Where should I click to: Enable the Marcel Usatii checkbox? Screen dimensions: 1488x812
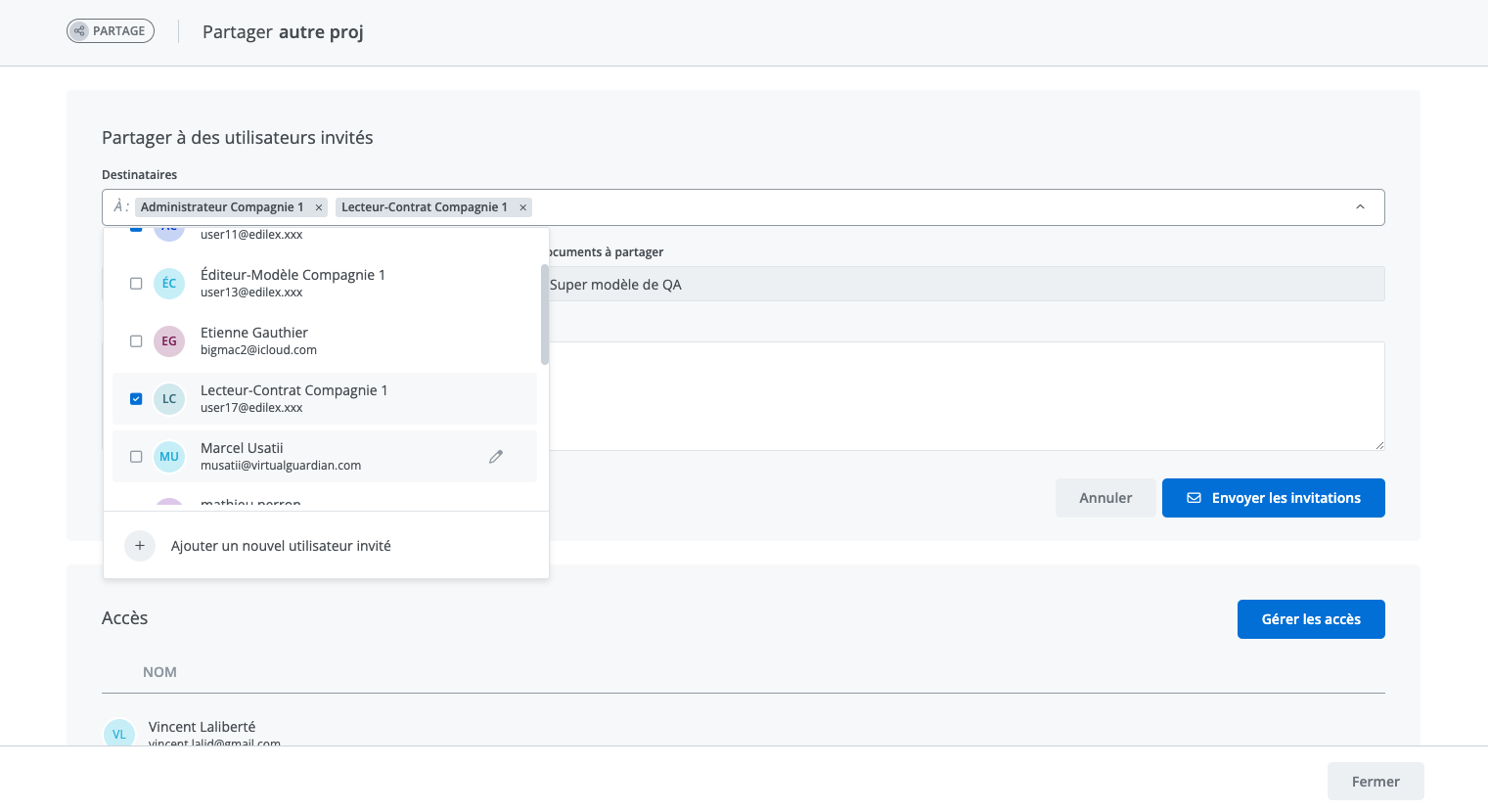(x=136, y=457)
